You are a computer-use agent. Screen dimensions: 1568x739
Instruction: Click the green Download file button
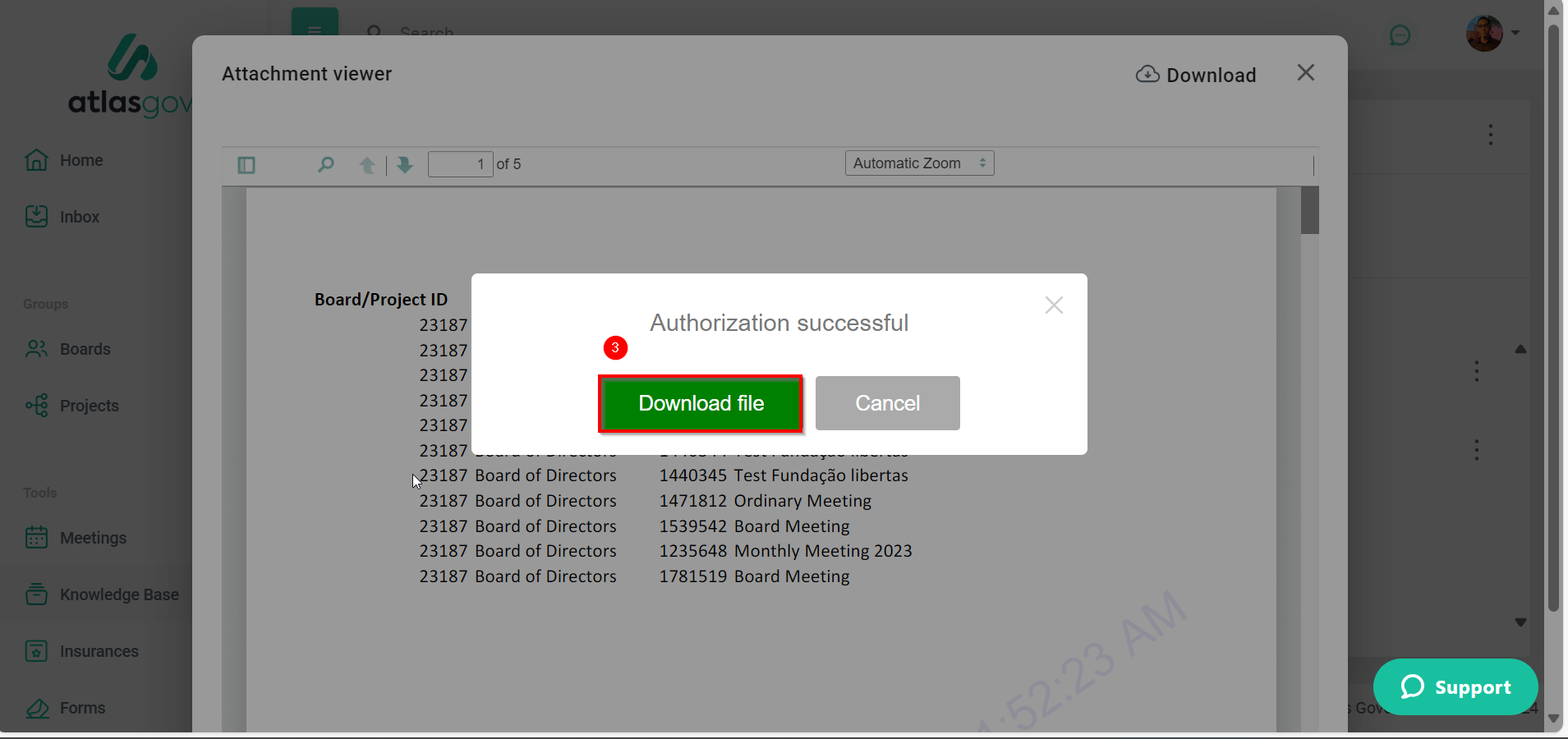tap(701, 403)
